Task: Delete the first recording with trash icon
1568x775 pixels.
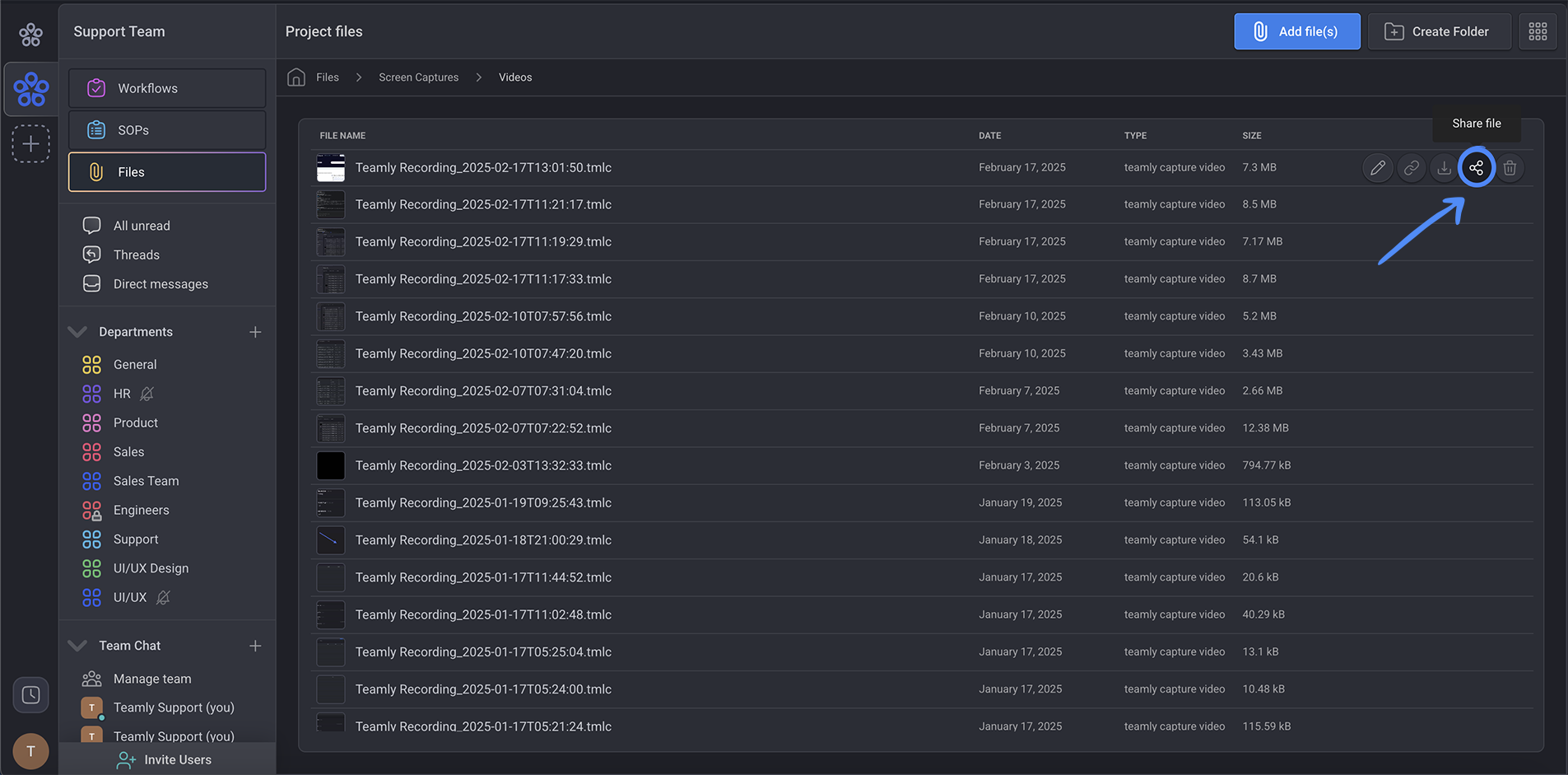Action: point(1510,168)
